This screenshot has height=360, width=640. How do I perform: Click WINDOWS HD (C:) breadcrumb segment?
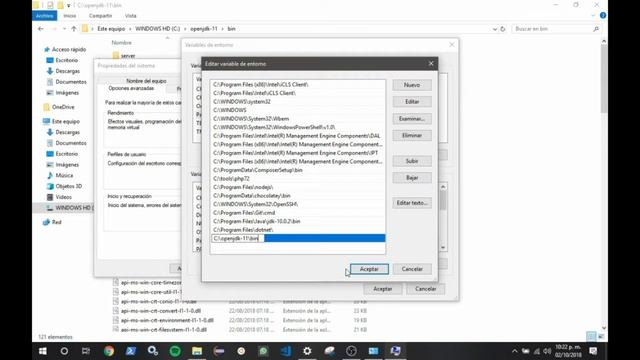point(158,29)
